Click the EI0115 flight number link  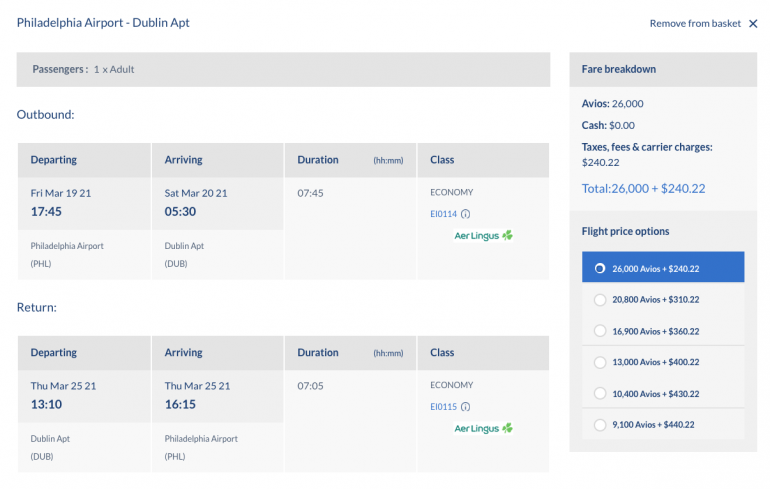coord(443,407)
